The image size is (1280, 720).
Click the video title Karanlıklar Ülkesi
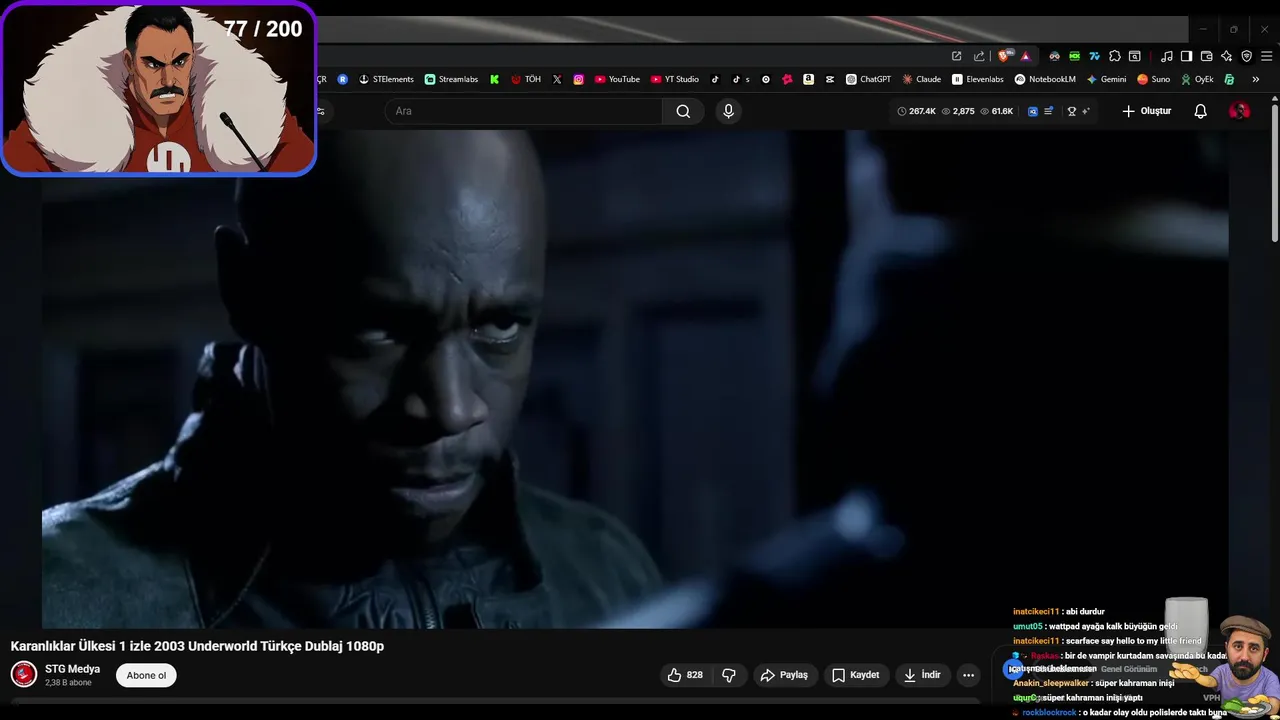197,646
